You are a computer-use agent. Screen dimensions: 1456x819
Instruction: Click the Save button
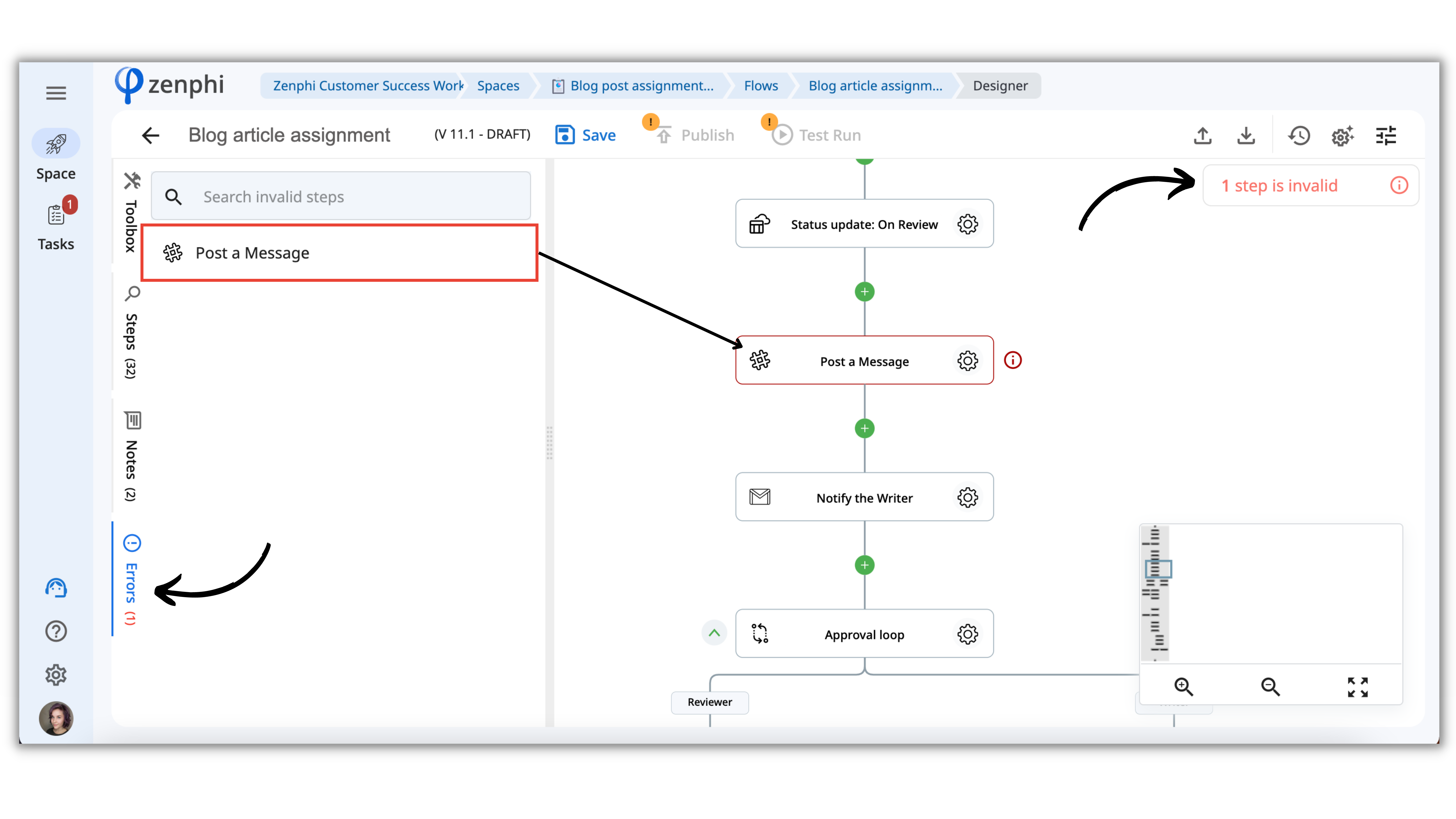click(x=586, y=135)
